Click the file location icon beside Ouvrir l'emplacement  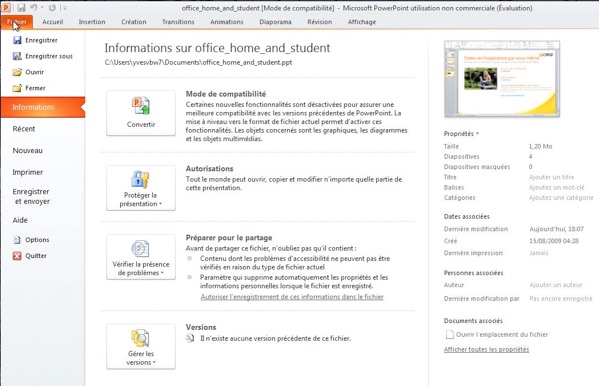(450, 334)
